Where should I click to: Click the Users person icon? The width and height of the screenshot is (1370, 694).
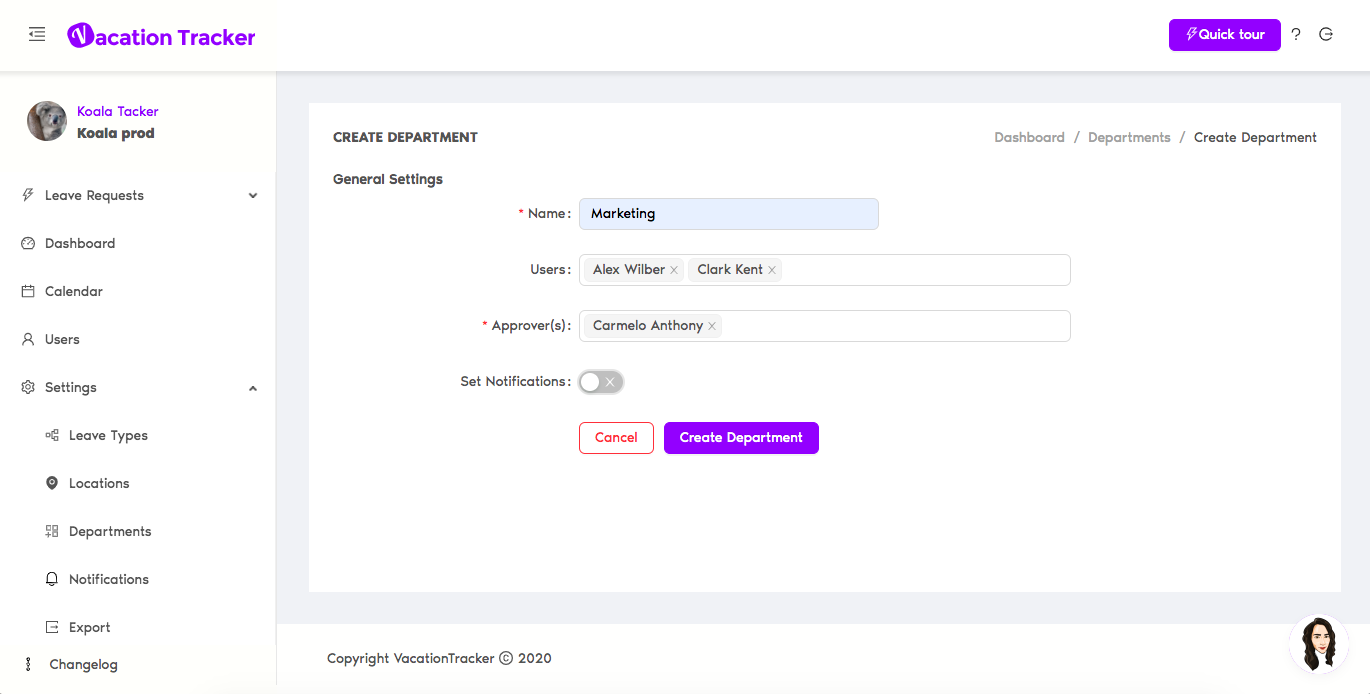(28, 339)
